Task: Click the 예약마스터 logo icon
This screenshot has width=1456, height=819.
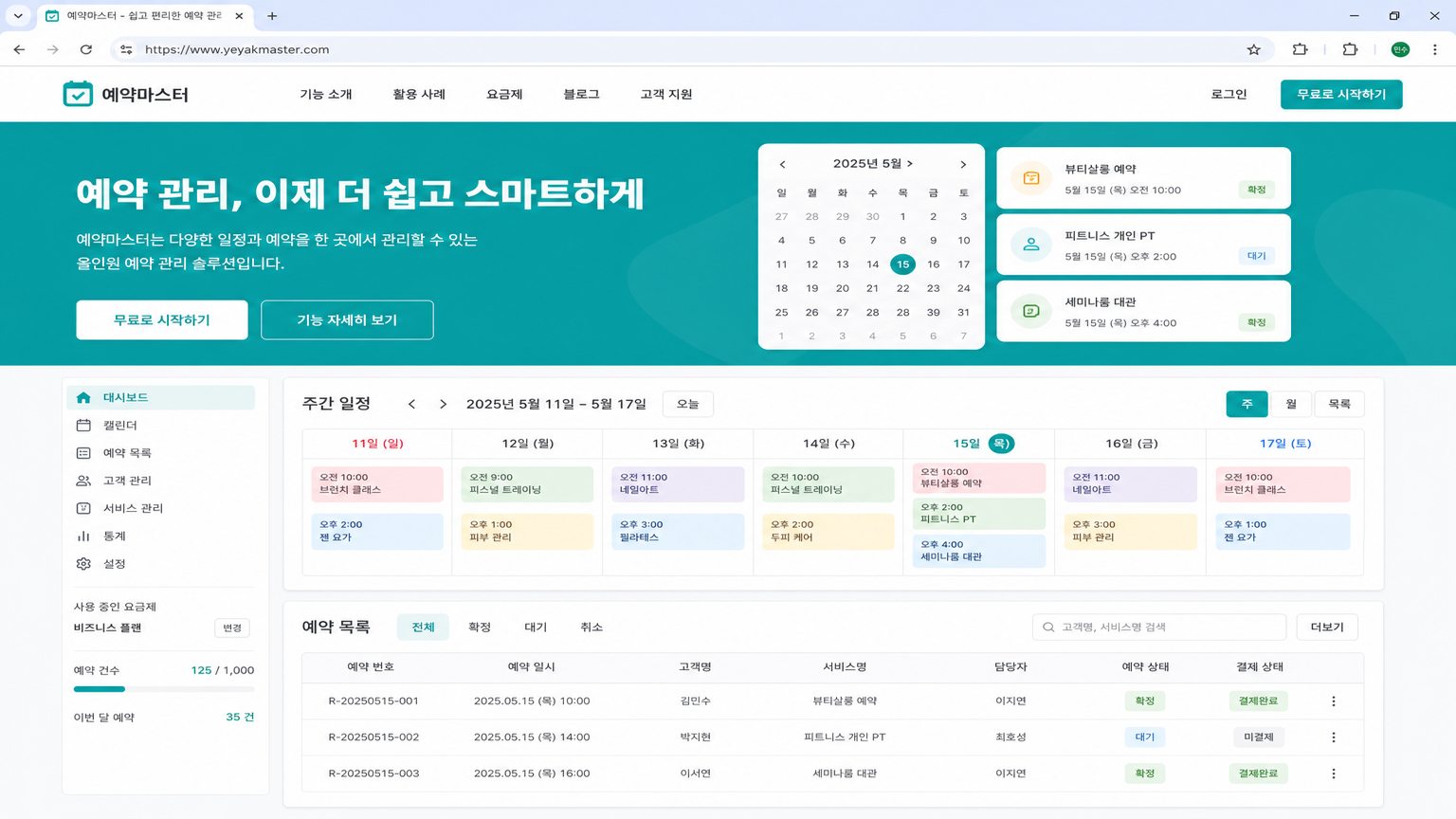Action: 78,94
